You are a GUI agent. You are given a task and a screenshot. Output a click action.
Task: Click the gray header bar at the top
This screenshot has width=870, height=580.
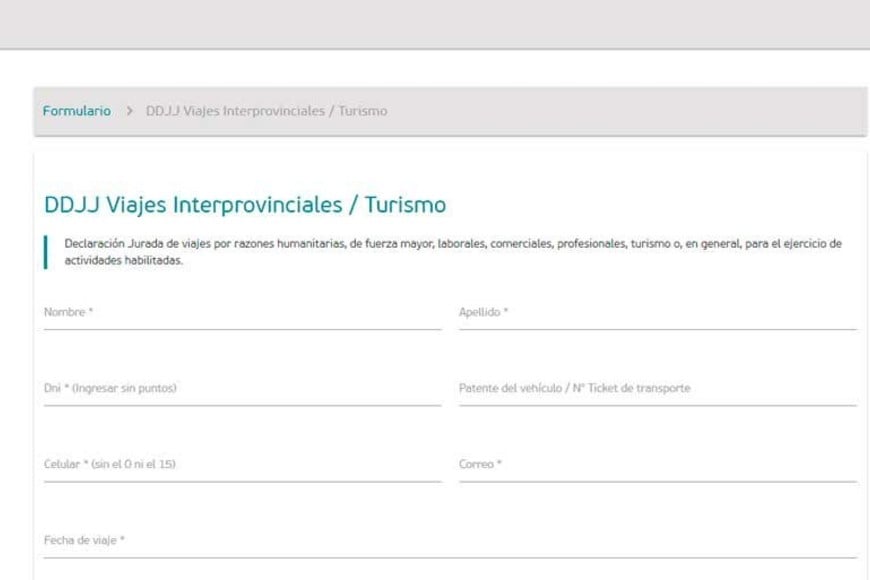(x=435, y=24)
